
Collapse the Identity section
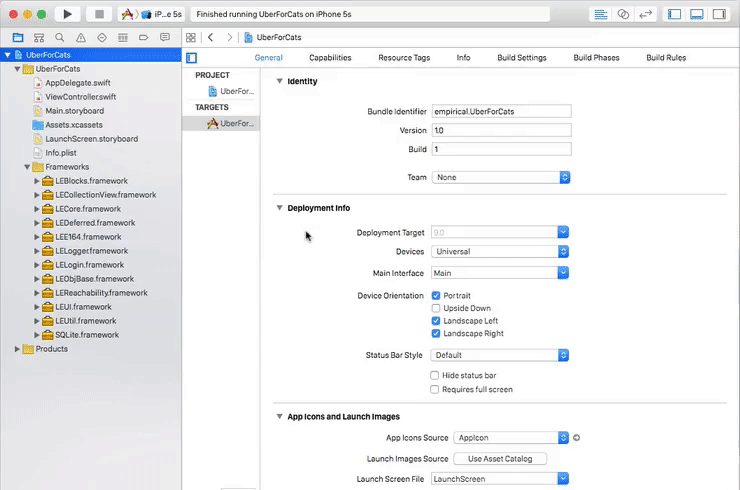[x=279, y=81]
